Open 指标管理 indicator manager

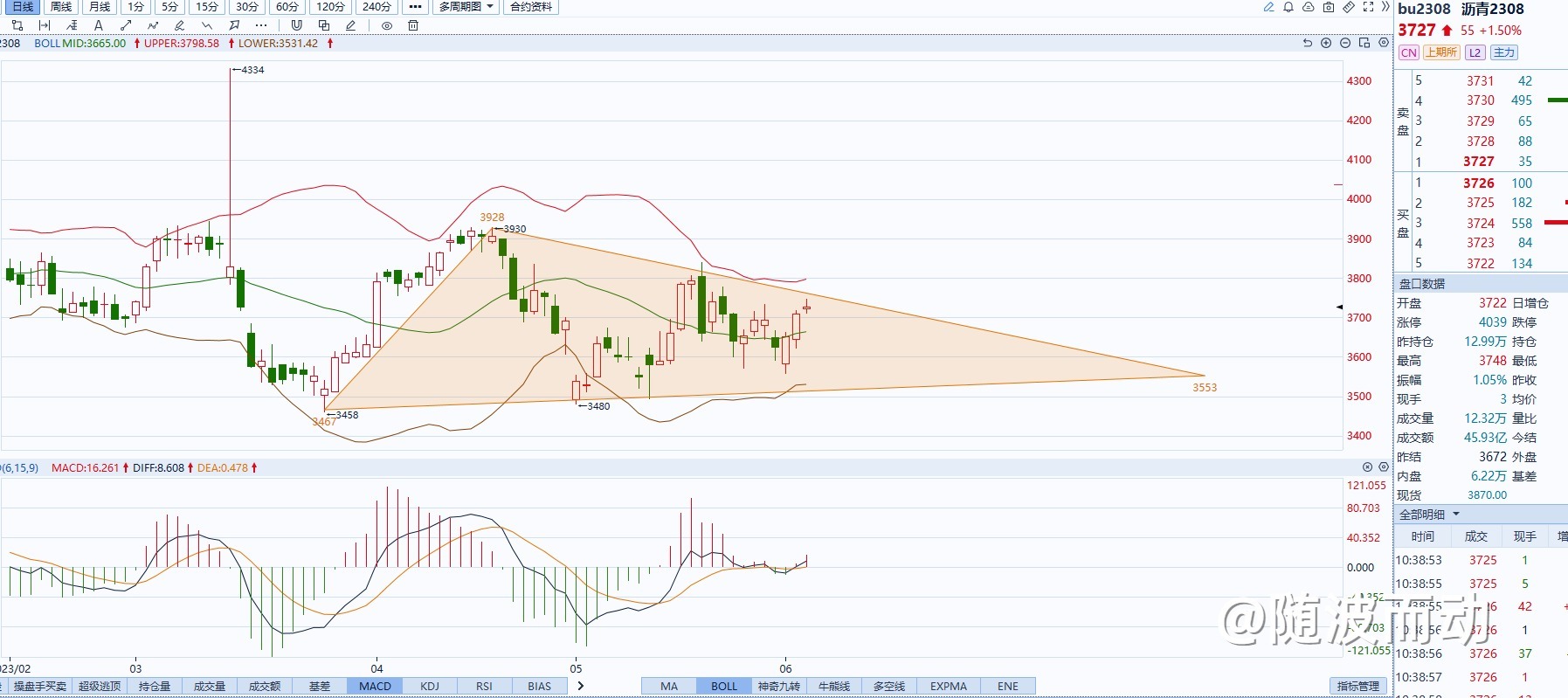tap(1358, 687)
